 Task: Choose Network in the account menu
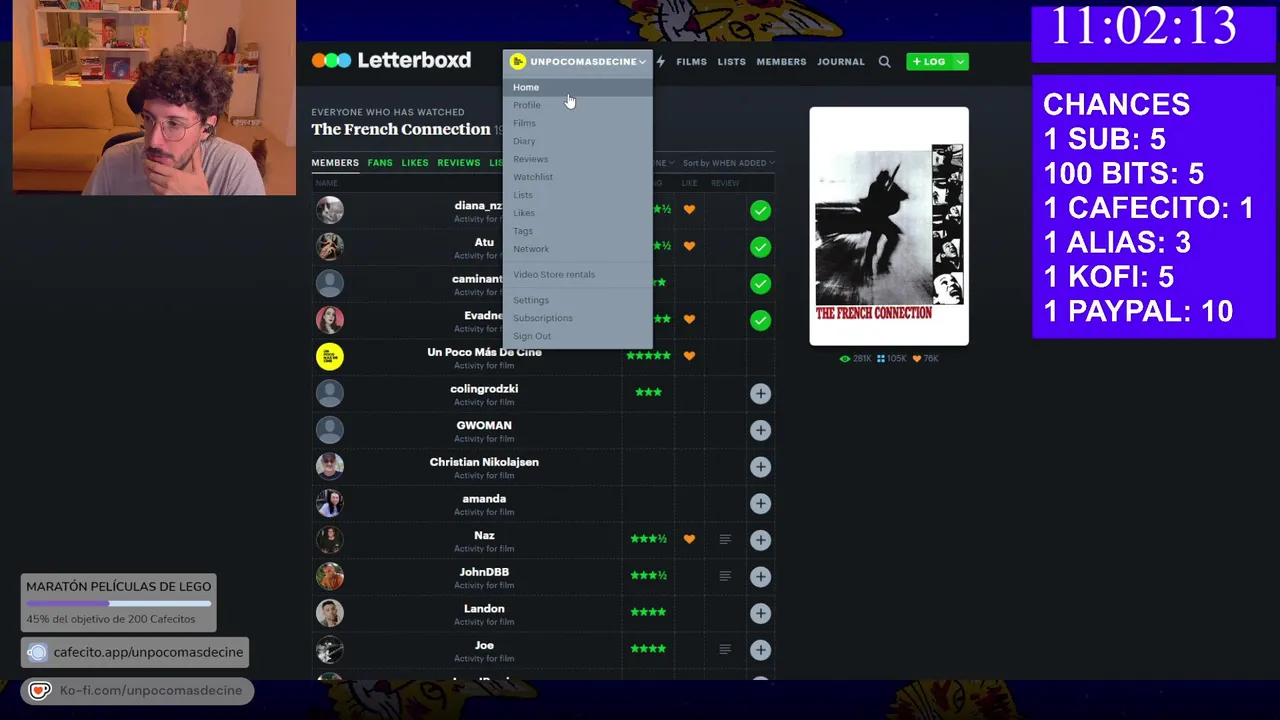[x=531, y=249]
